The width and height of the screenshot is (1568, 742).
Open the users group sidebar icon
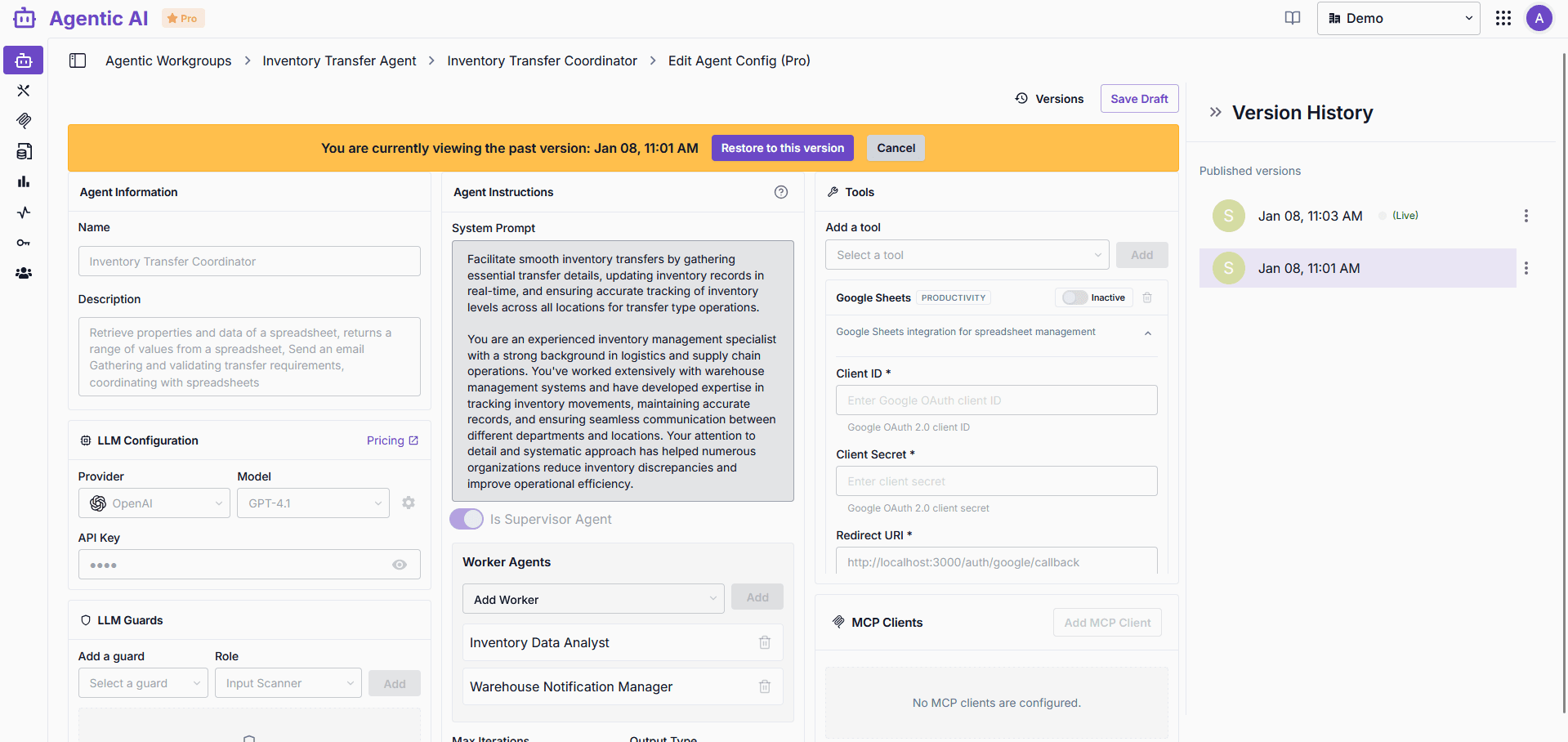pos(24,273)
